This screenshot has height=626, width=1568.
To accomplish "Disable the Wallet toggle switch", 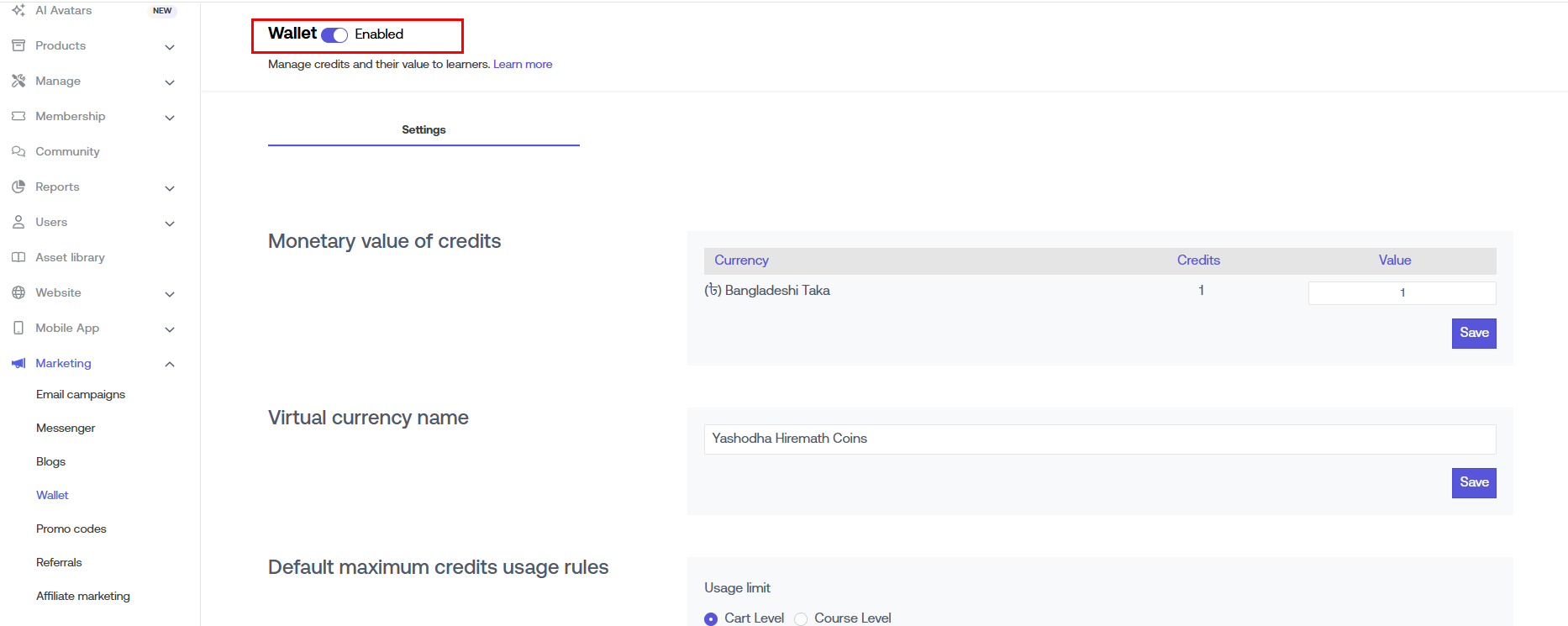I will coord(334,34).
